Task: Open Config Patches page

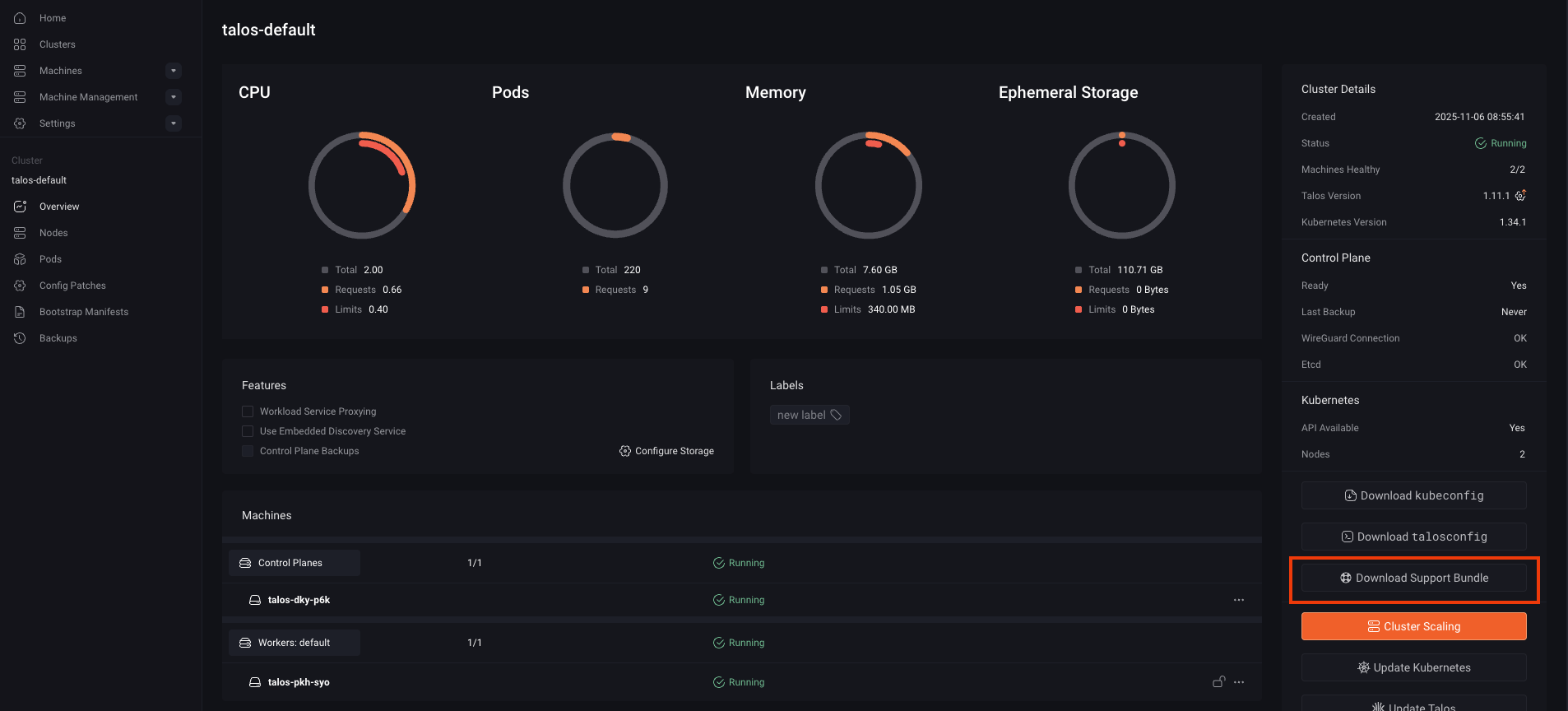Action: tap(72, 286)
